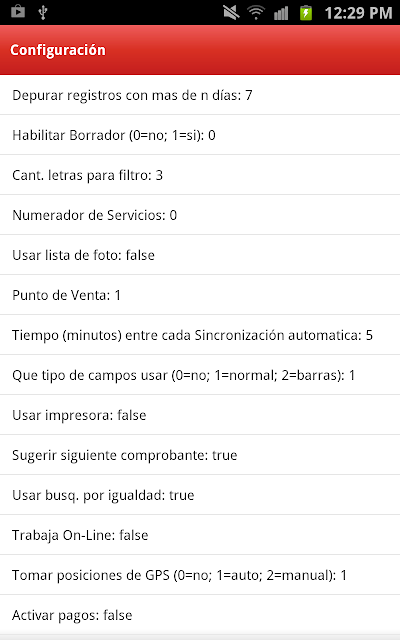The width and height of the screenshot is (400, 640).
Task: Open Numerador de Servicios setting
Action: [x=200, y=215]
